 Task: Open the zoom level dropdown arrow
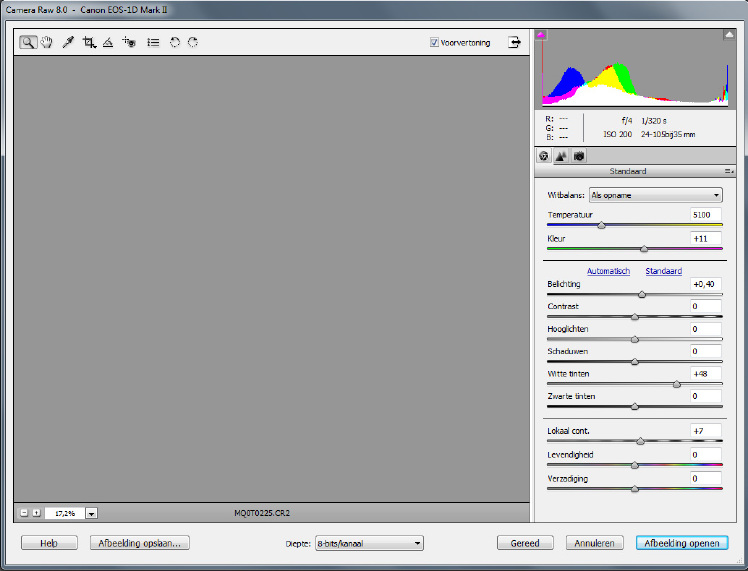click(92, 513)
